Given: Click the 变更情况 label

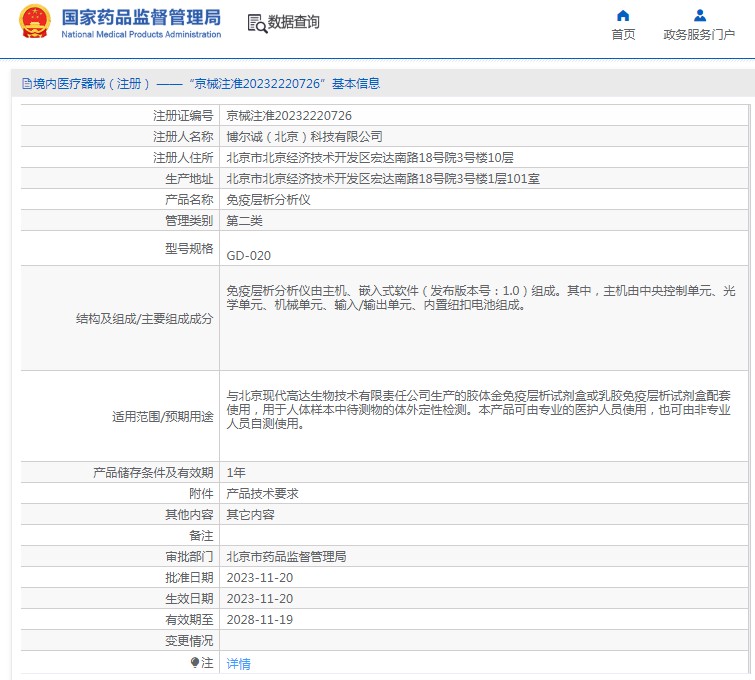Looking at the screenshot, I should pyautogui.click(x=189, y=641).
